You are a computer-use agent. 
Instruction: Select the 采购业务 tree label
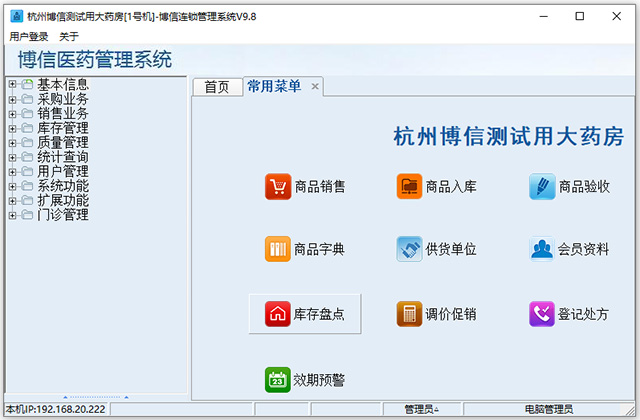tap(63, 99)
